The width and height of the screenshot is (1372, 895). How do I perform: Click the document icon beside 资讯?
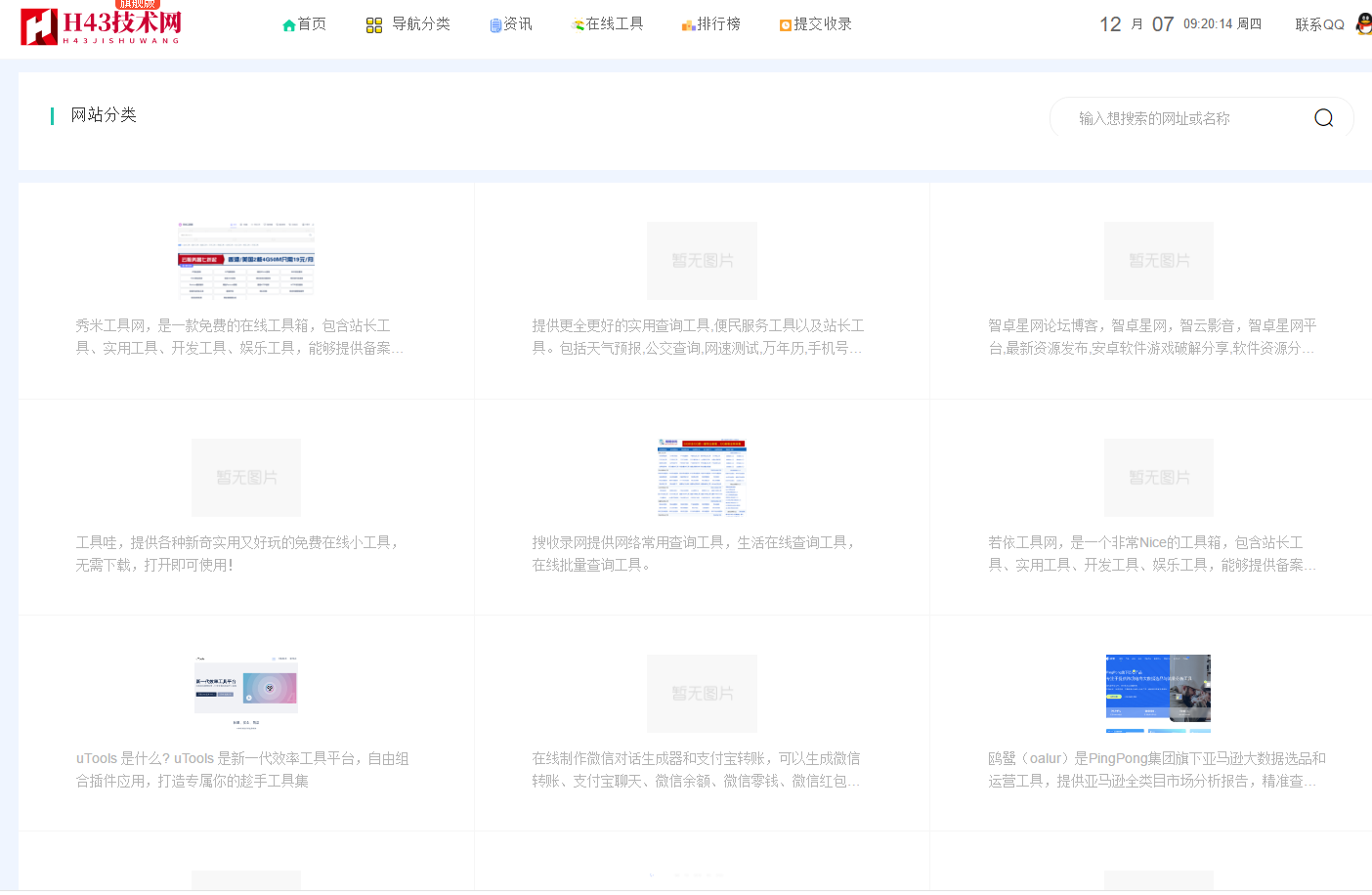[495, 25]
